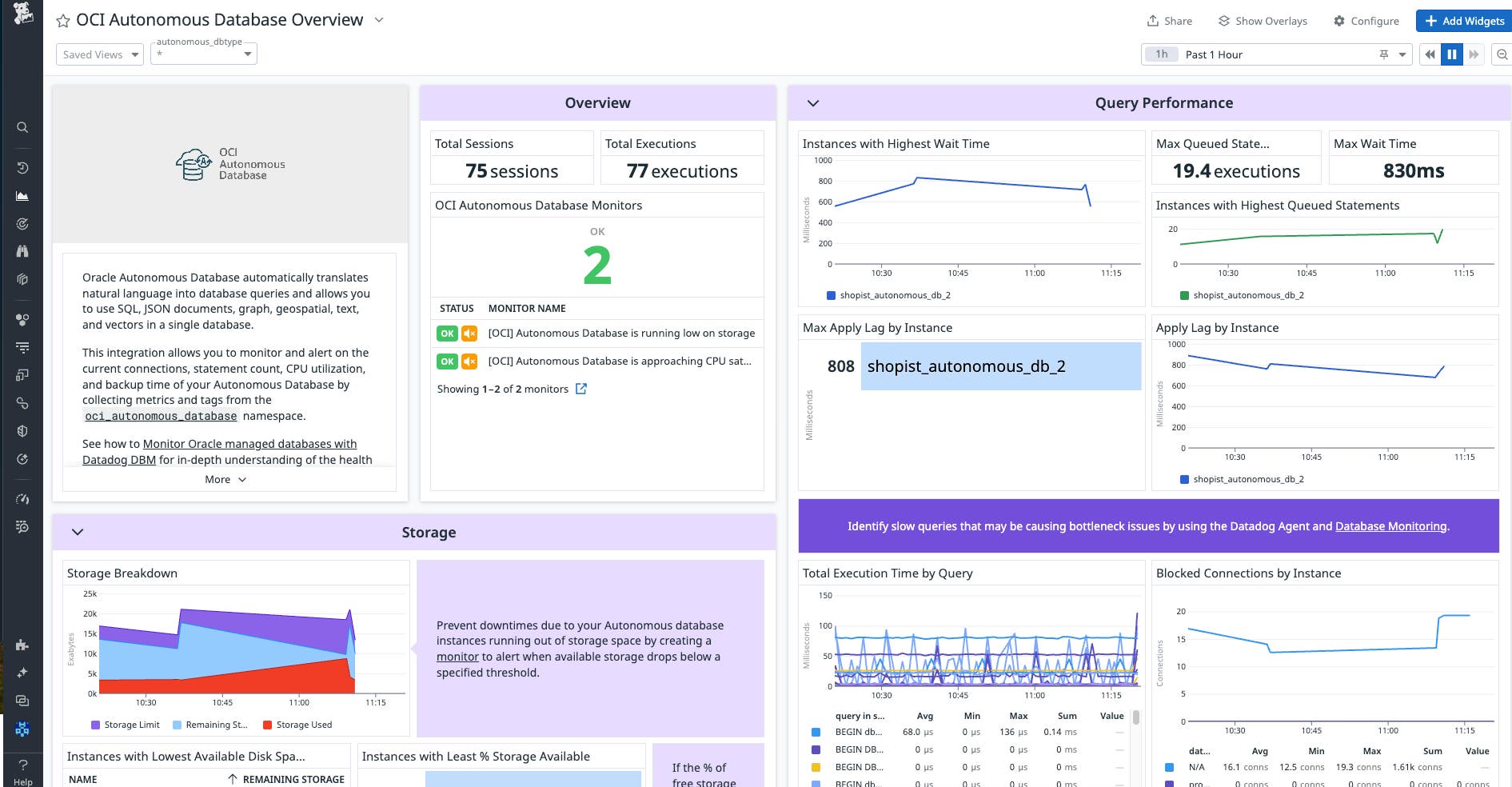The height and width of the screenshot is (787, 1512).
Task: Click the Add Widgets button
Action: pos(1463,21)
